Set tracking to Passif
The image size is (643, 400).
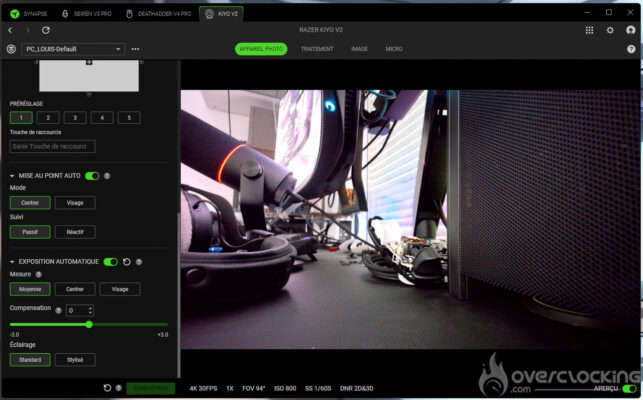[30, 232]
